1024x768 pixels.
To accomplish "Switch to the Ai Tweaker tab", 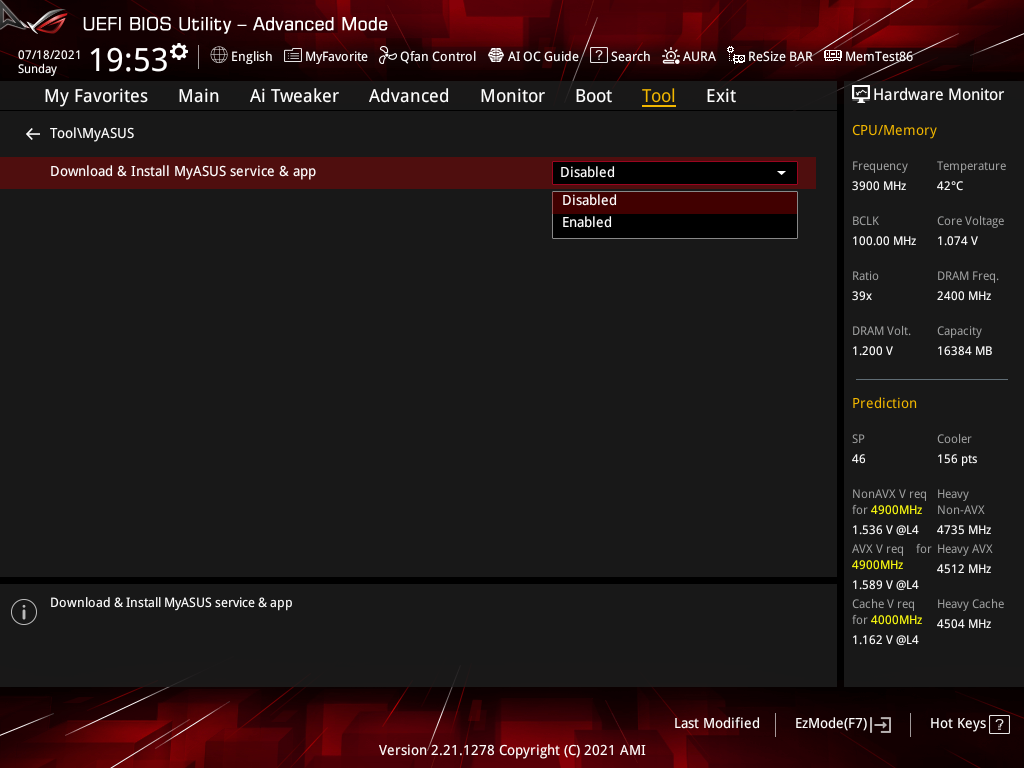I will click(294, 95).
